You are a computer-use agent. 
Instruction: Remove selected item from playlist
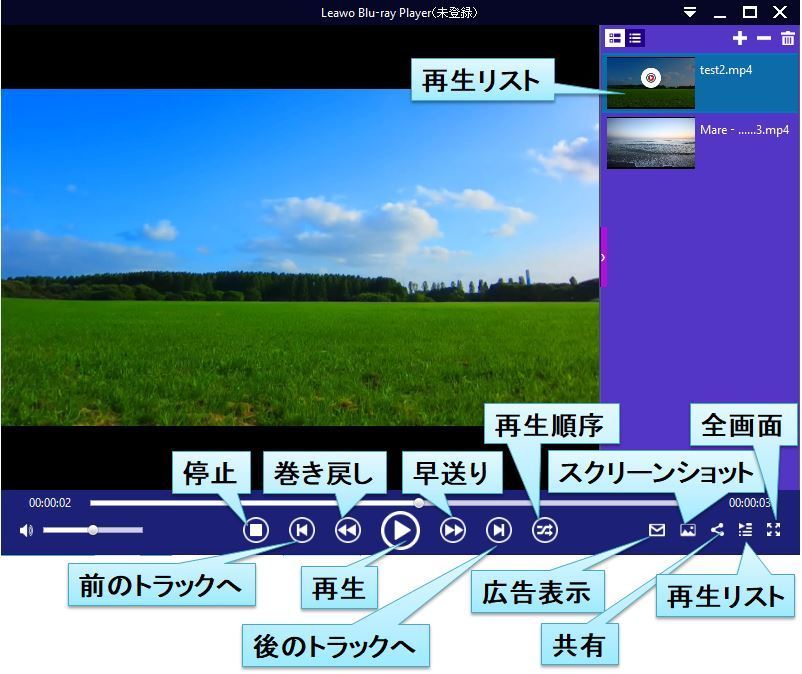click(x=763, y=37)
